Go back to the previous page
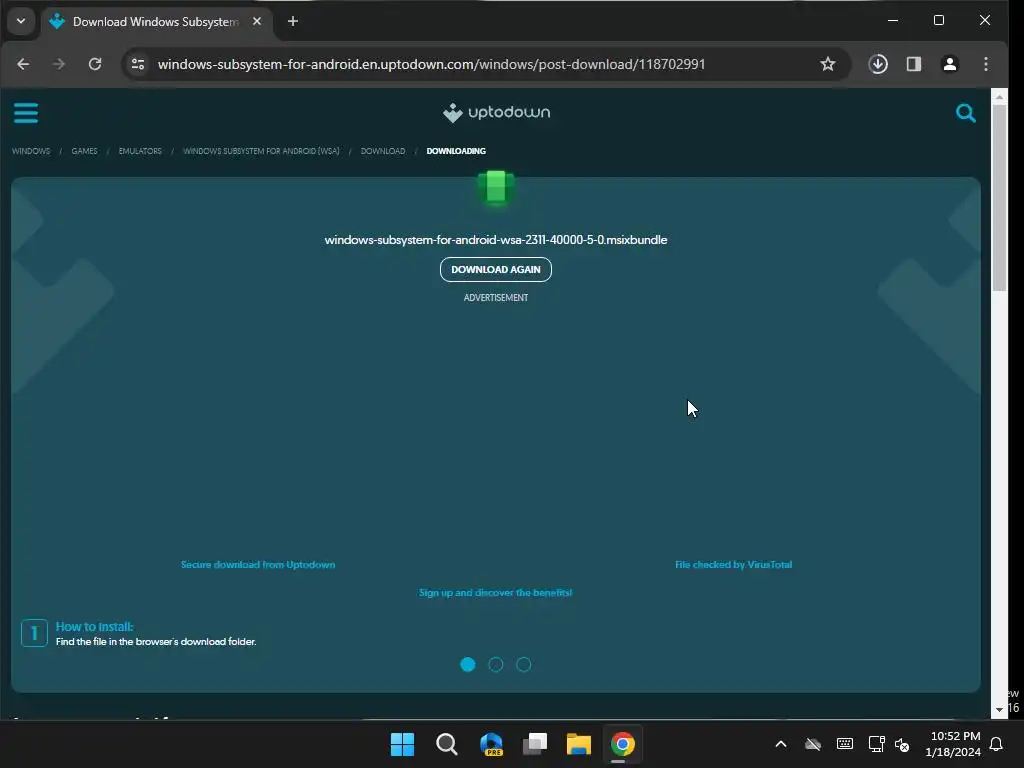Image resolution: width=1024 pixels, height=768 pixels. [x=23, y=64]
